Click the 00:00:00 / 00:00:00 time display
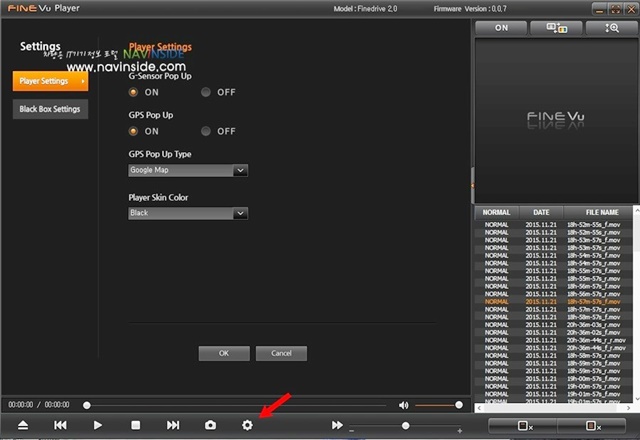This screenshot has height=440, width=640. coord(39,405)
